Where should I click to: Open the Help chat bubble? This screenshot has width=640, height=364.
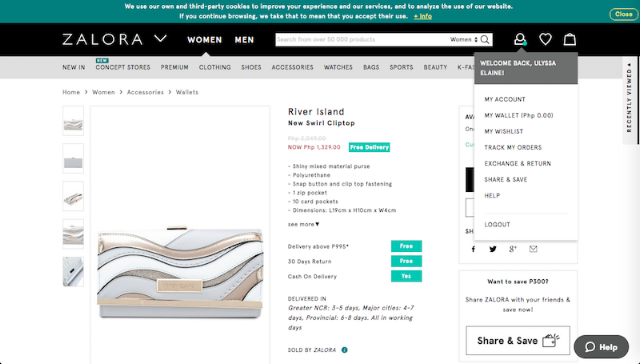coord(601,347)
